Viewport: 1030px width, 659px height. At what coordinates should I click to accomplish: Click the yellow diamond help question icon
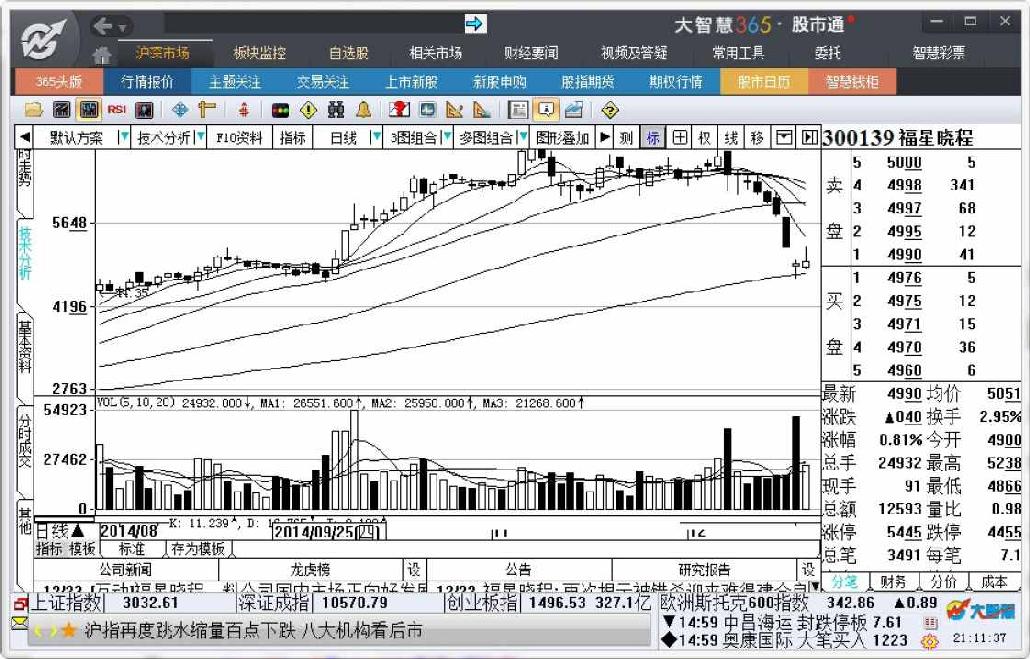610,110
